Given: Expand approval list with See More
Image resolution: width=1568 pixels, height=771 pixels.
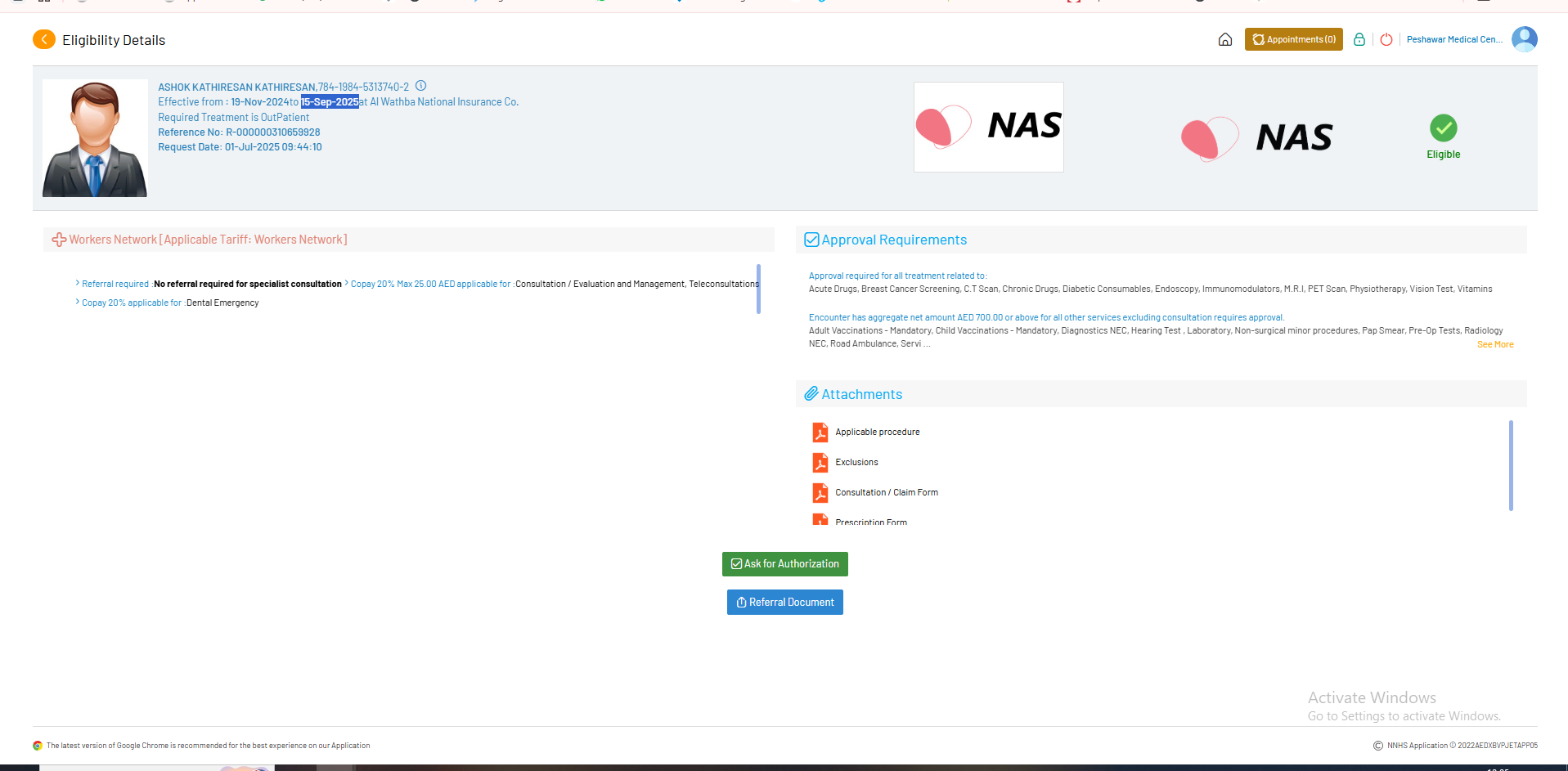Looking at the screenshot, I should pos(1494,345).
